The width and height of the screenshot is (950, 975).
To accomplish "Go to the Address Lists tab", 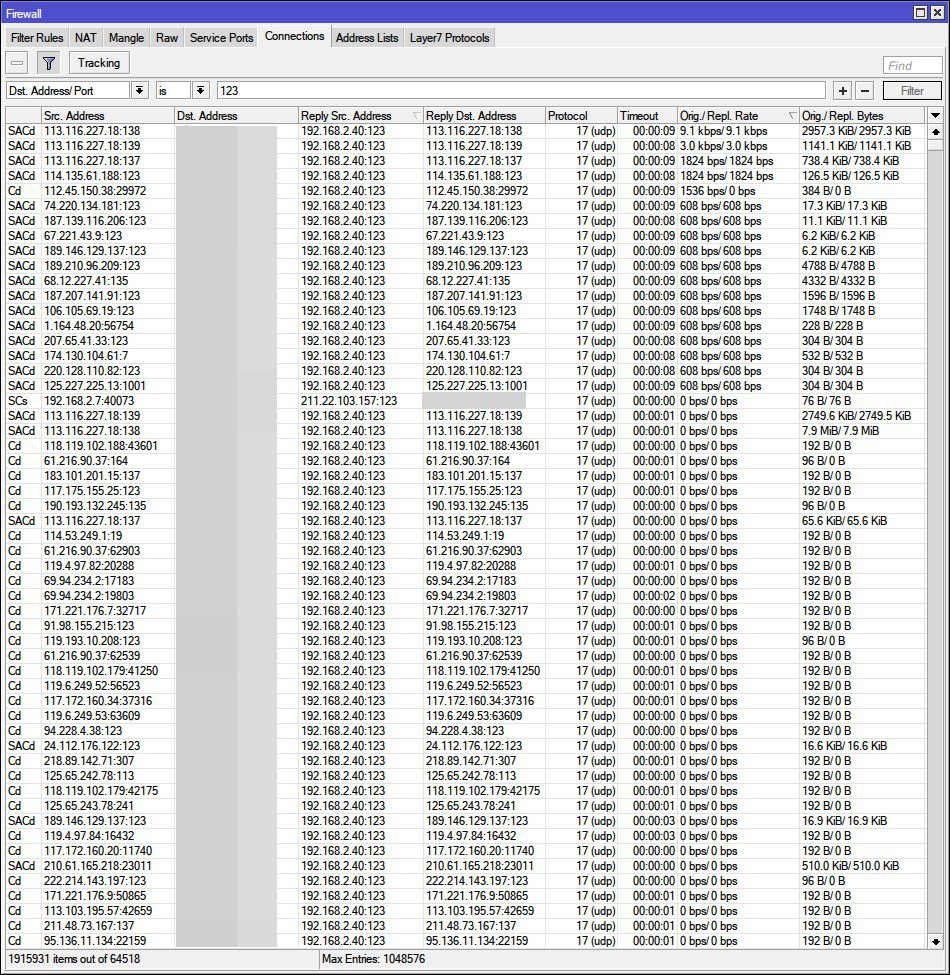I will pos(366,38).
